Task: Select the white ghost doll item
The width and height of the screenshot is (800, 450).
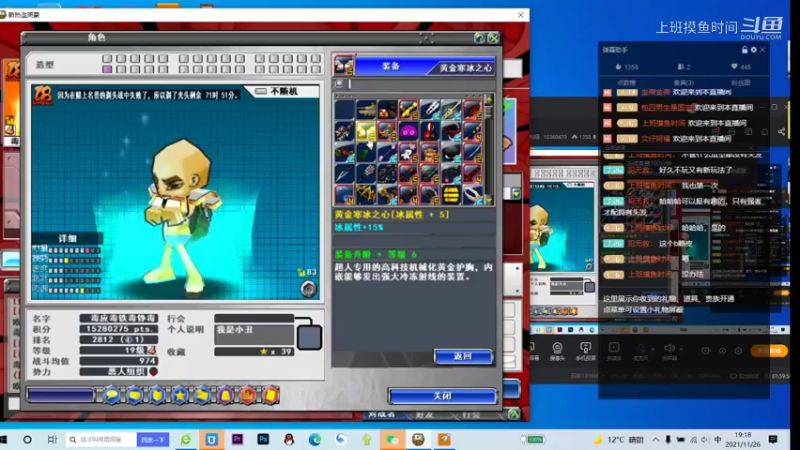Action: coord(408,152)
